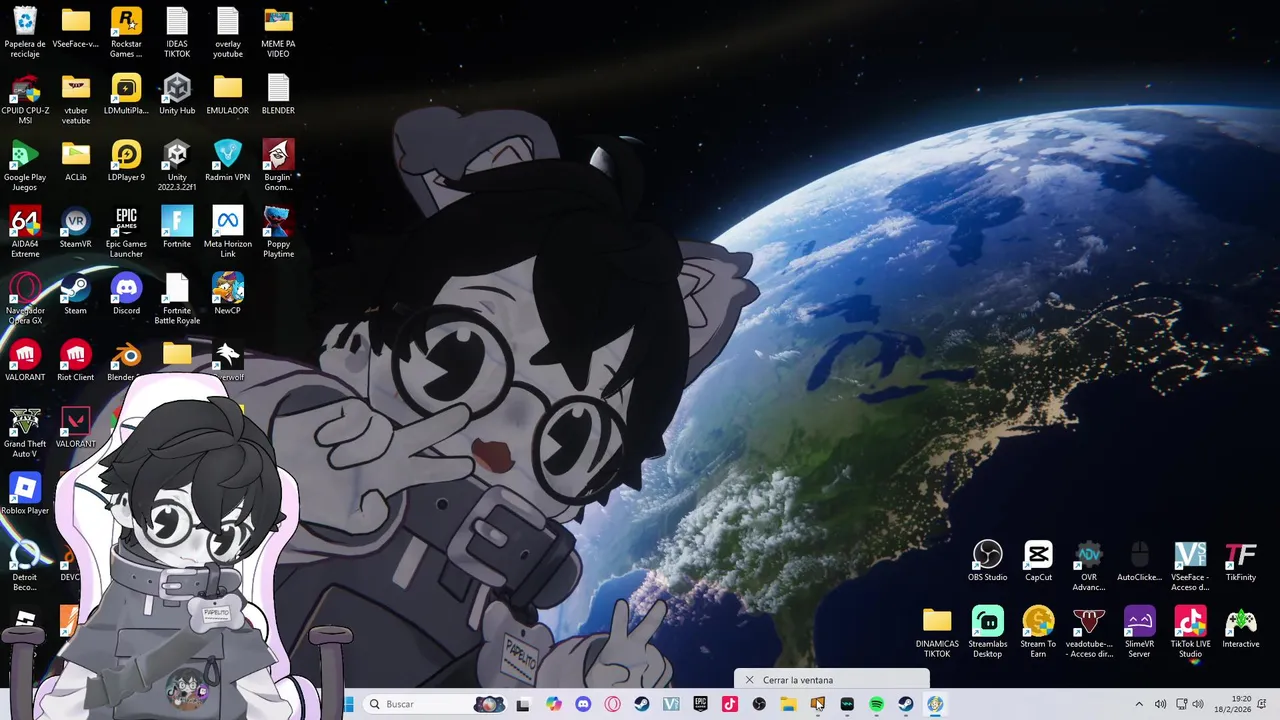Open the Papelera de reciclaje desktop icon
This screenshot has width=1280, height=720.
point(25,32)
